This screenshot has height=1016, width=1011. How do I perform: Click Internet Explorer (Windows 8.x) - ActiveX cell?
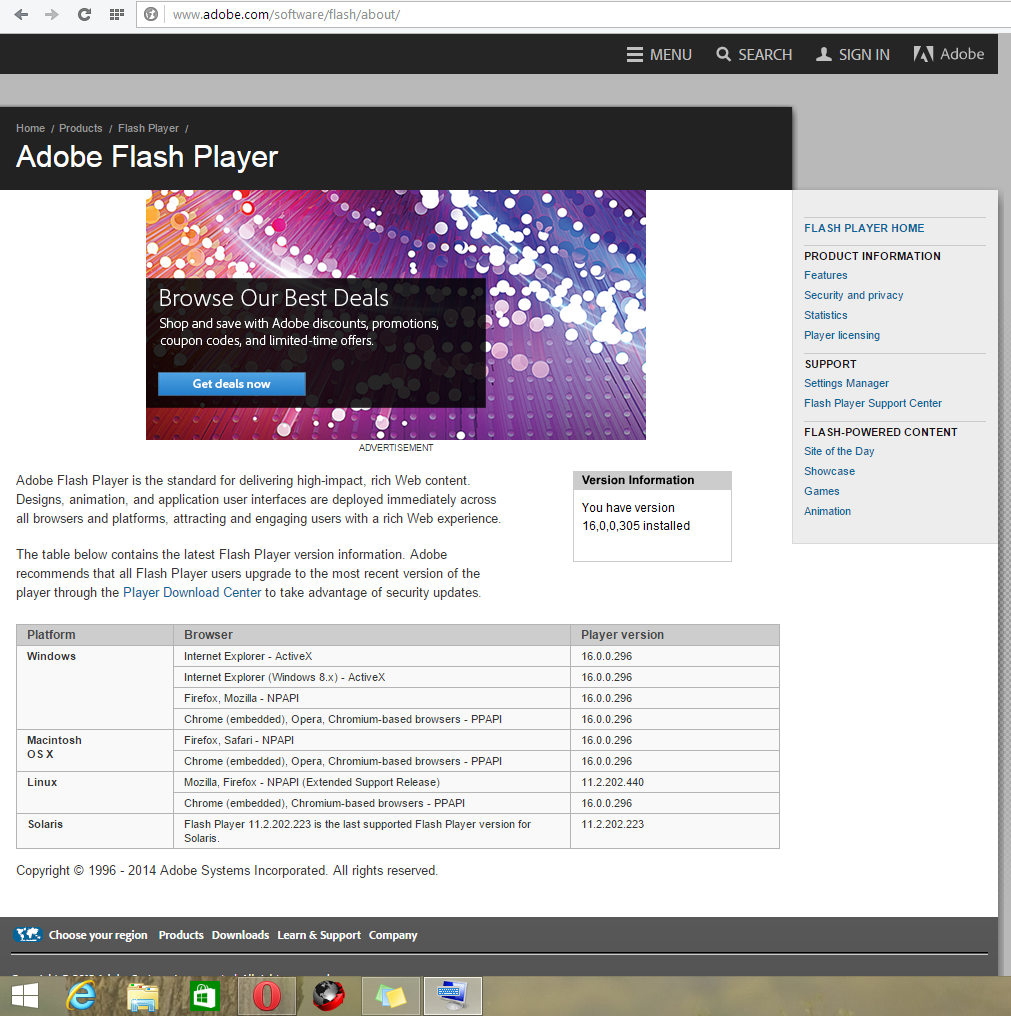tap(372, 677)
